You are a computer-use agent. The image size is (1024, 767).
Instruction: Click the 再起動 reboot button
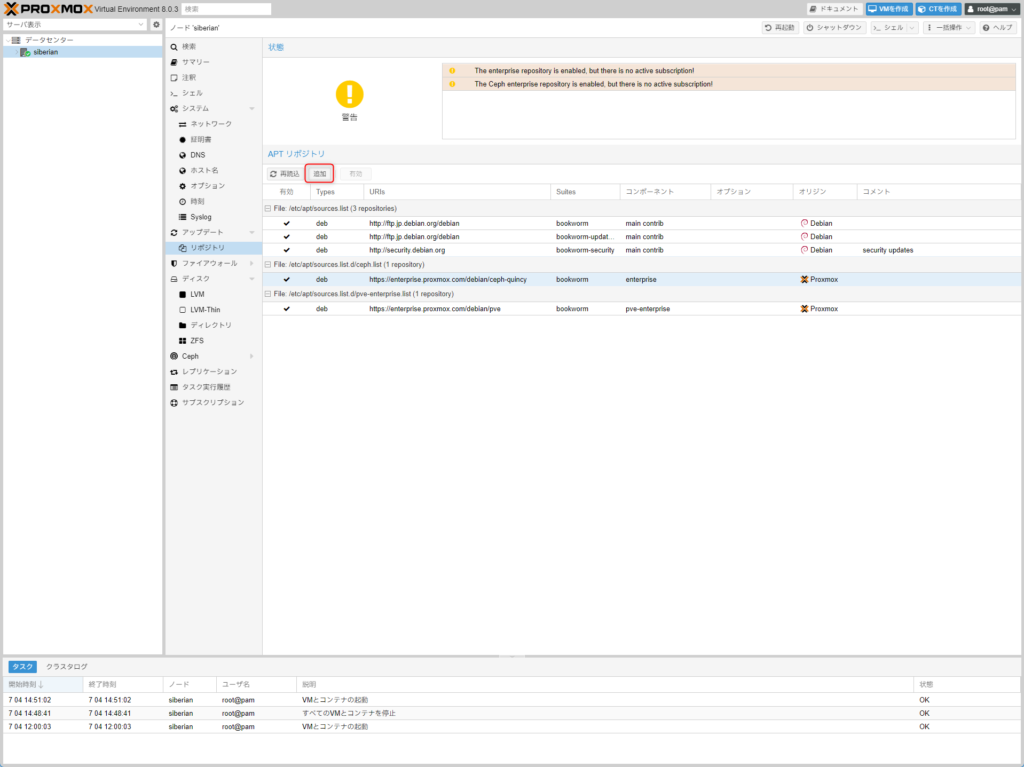tap(780, 28)
